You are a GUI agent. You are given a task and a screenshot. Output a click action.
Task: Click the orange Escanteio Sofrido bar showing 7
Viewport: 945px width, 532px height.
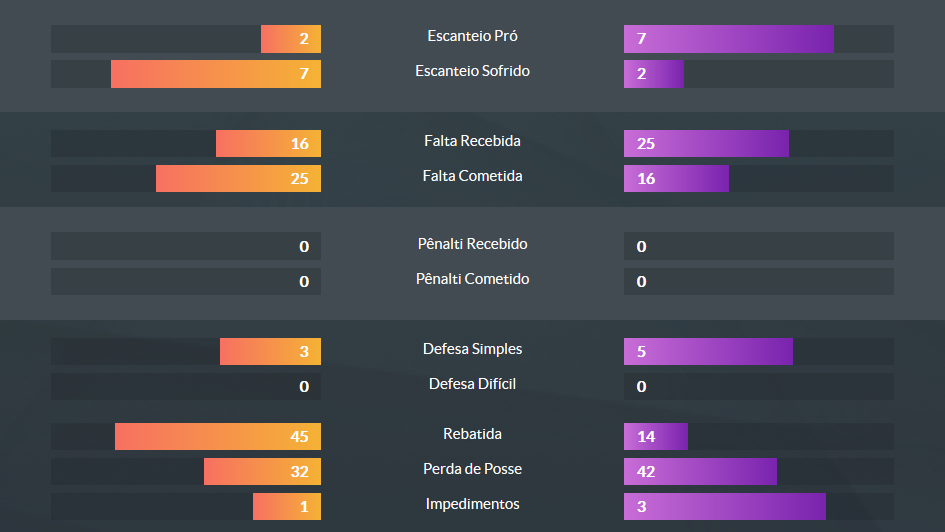coord(216,74)
